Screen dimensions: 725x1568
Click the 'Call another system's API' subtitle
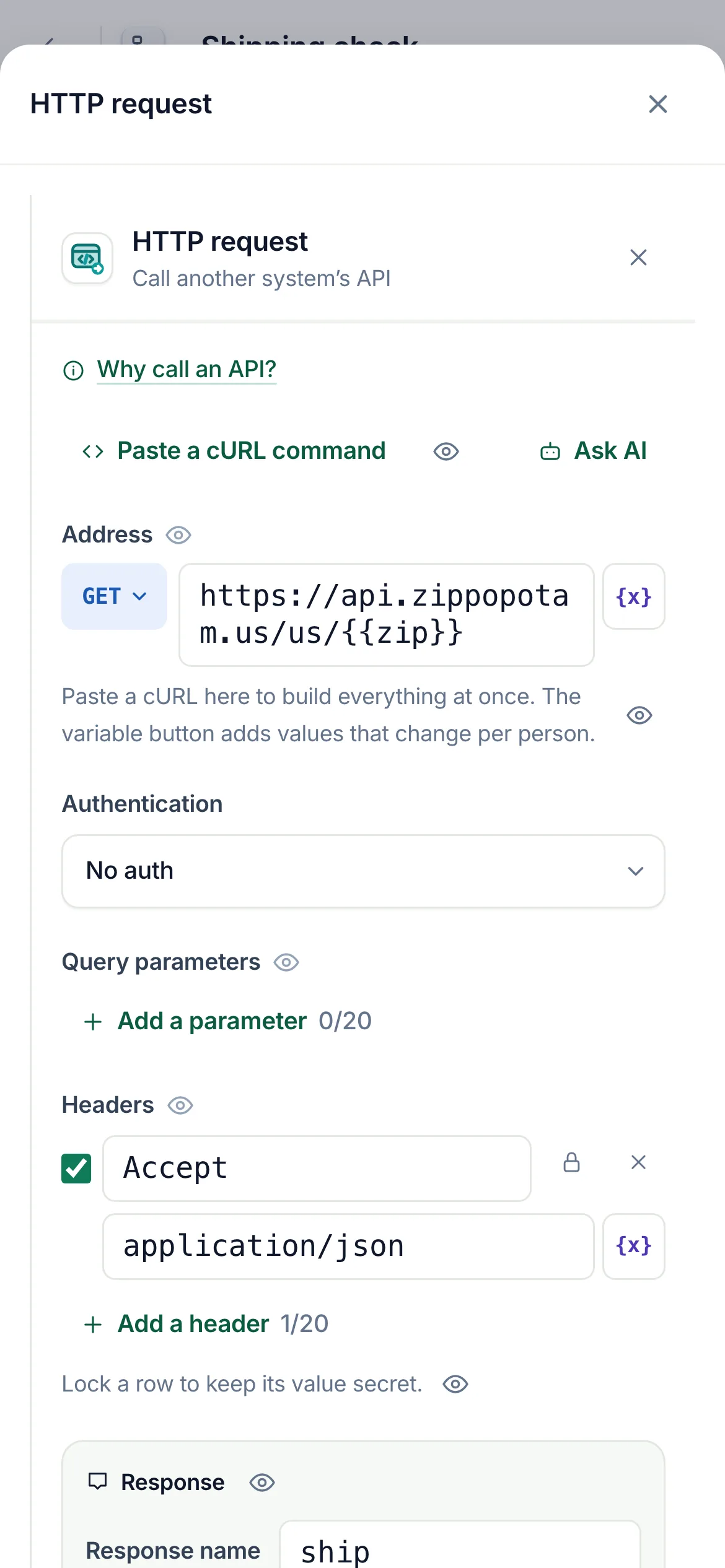[x=261, y=279]
